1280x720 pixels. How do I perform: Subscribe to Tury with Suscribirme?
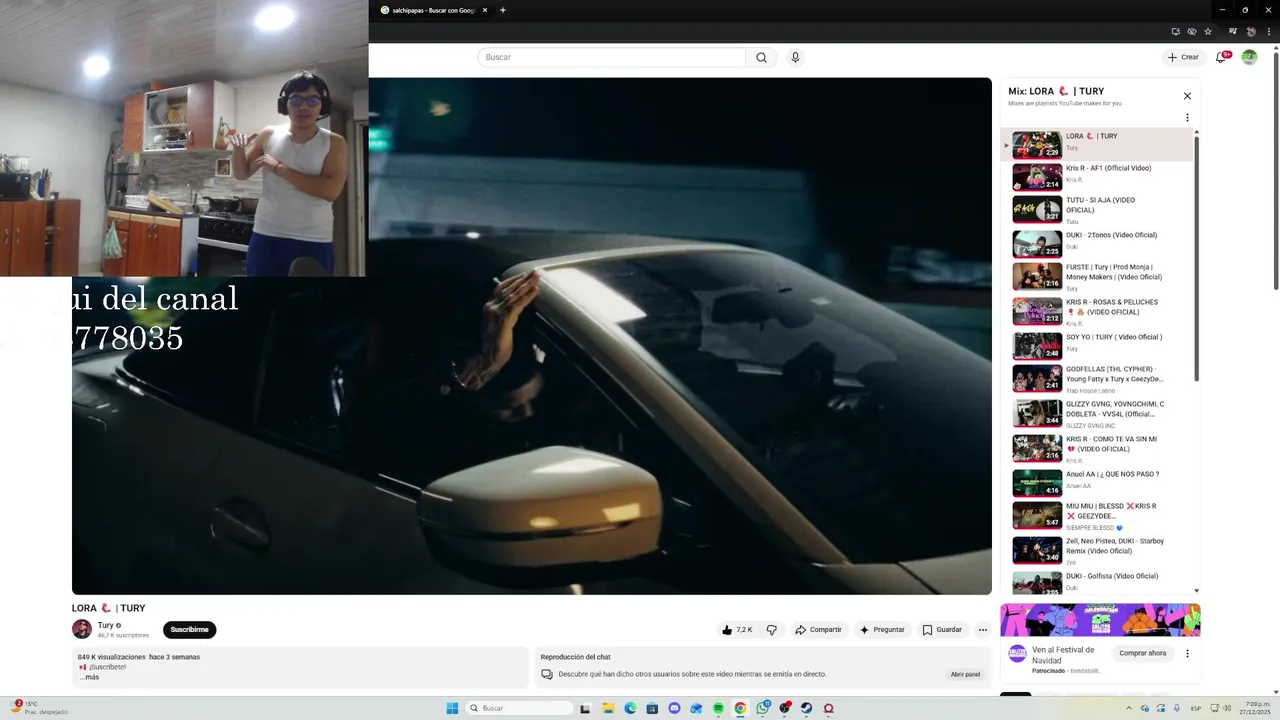click(189, 630)
